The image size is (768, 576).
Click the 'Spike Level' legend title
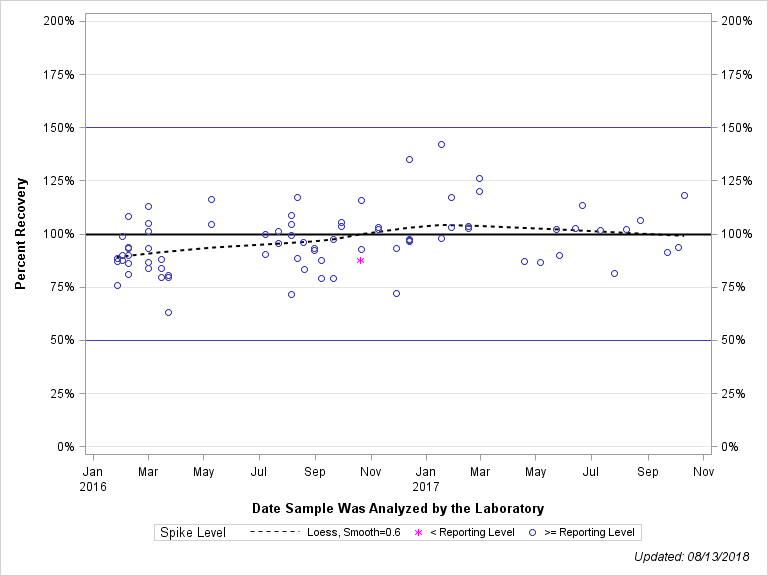pos(193,532)
